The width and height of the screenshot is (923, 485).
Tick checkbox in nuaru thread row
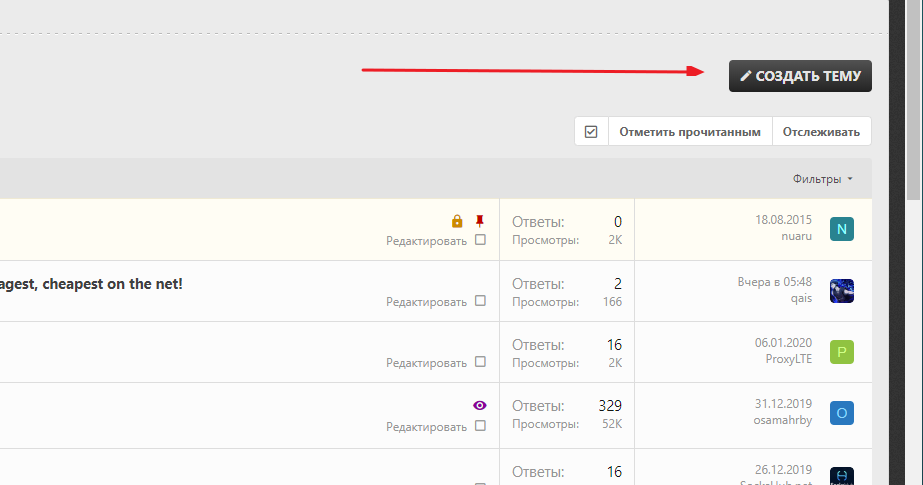tap(480, 240)
